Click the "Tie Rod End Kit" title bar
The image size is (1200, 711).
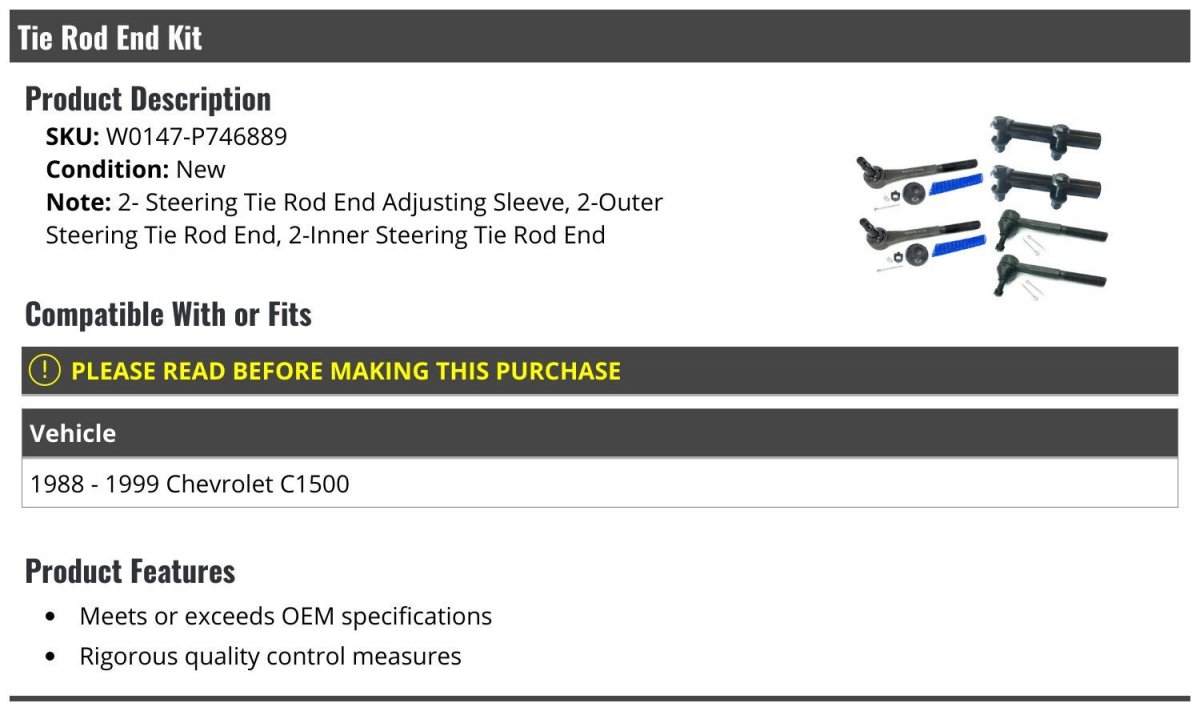coord(110,38)
